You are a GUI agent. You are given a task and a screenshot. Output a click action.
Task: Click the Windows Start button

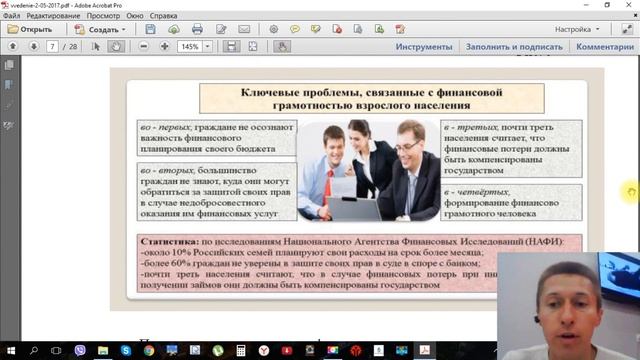click(11, 351)
